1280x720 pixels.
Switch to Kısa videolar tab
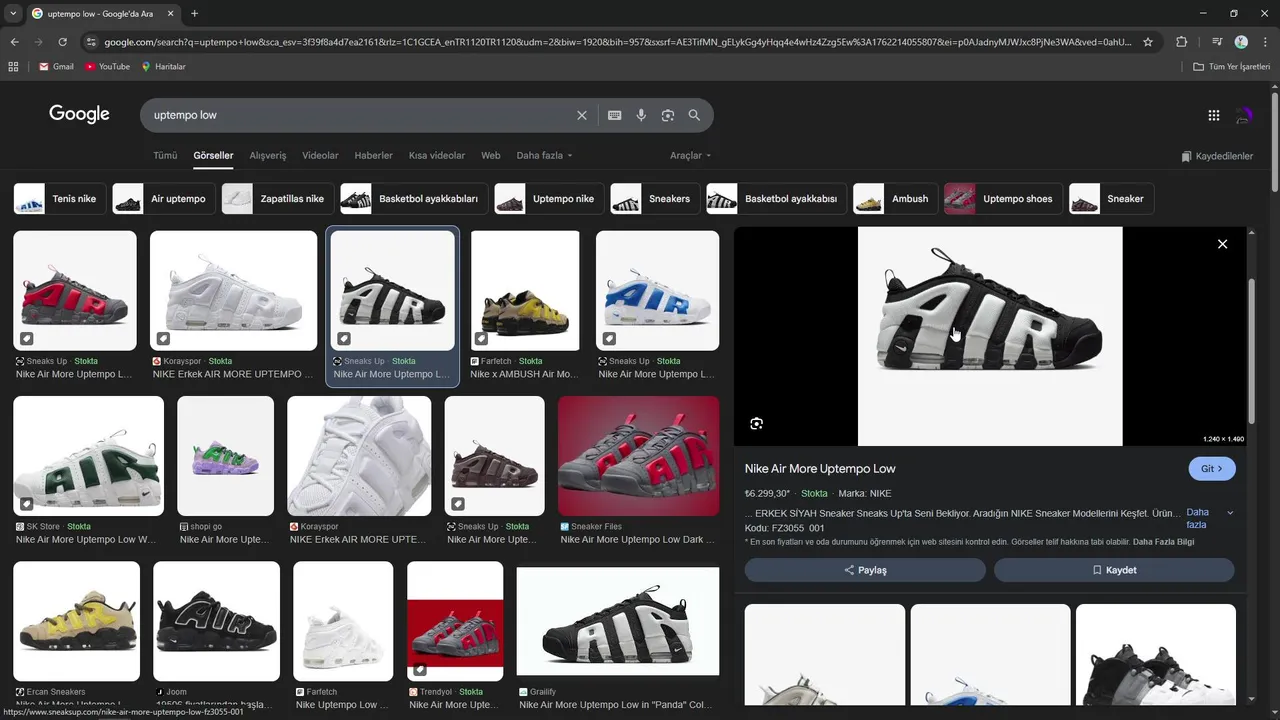[437, 156]
